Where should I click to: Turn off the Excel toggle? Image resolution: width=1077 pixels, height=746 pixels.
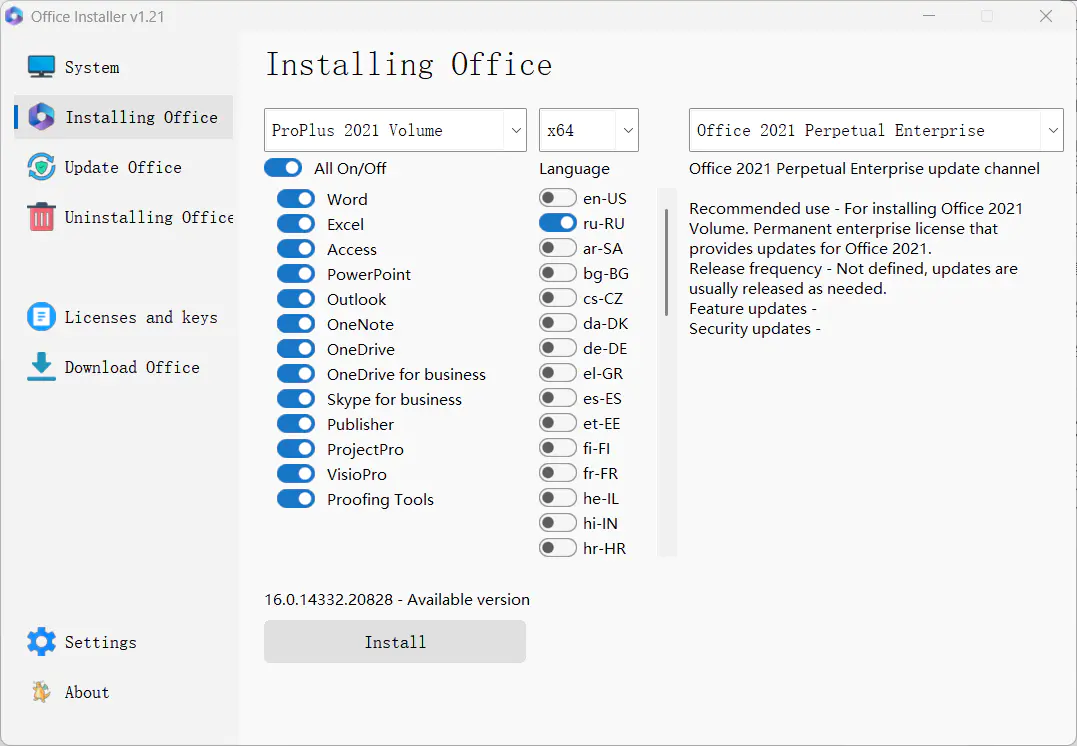pyautogui.click(x=296, y=224)
